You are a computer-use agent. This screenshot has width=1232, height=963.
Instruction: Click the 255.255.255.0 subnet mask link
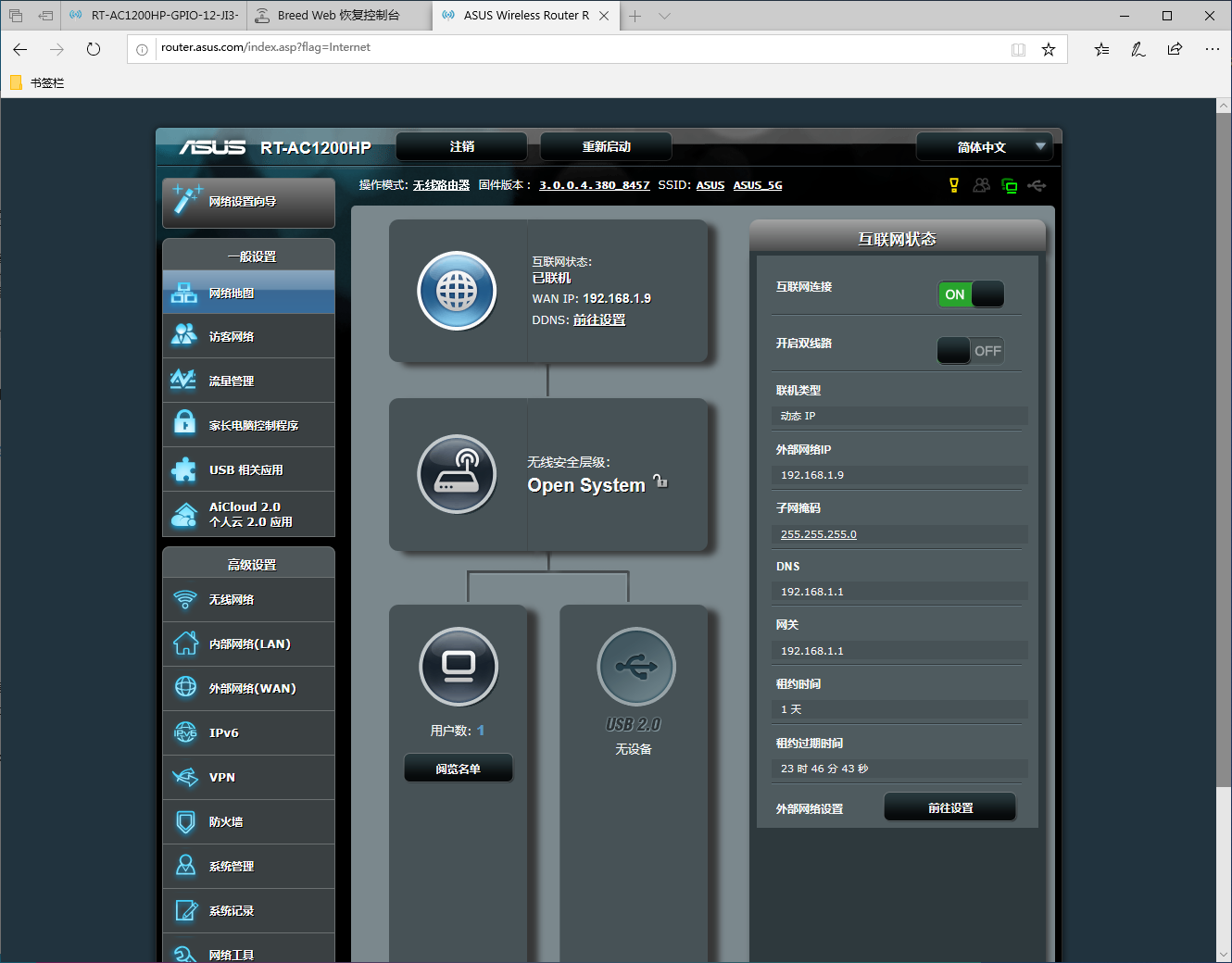[819, 534]
